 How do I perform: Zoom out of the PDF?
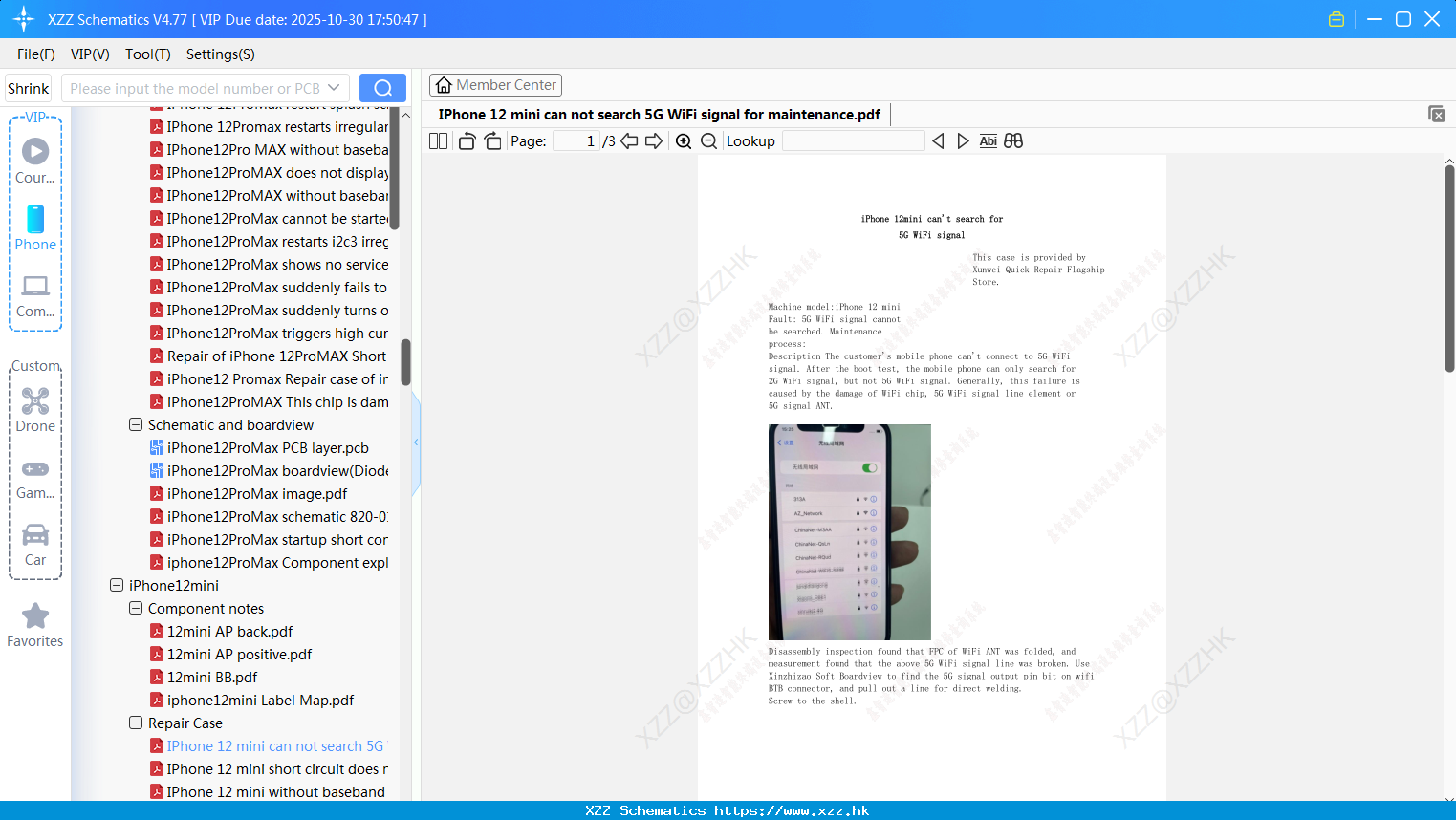(x=708, y=141)
